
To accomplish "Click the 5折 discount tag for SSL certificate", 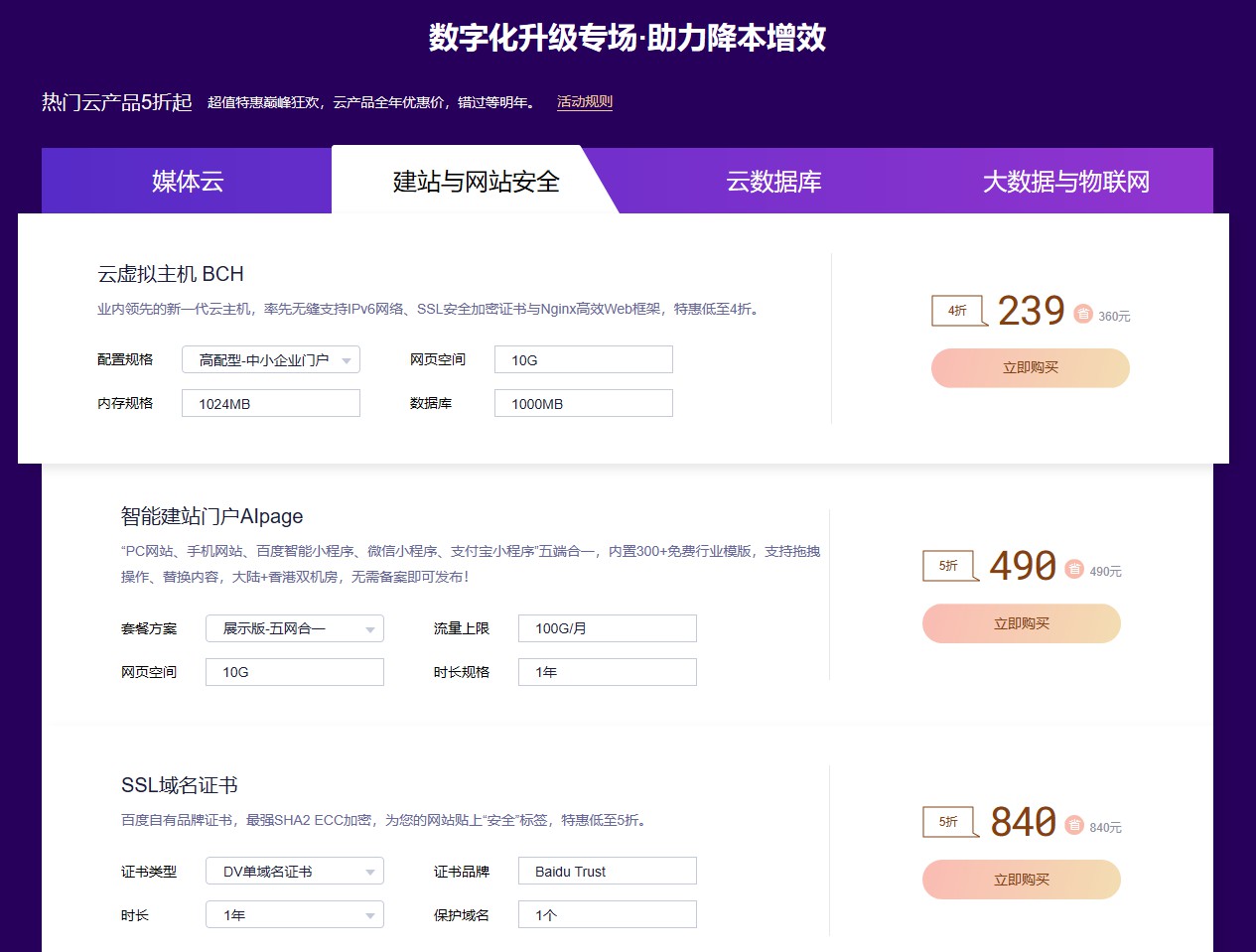I will point(949,822).
